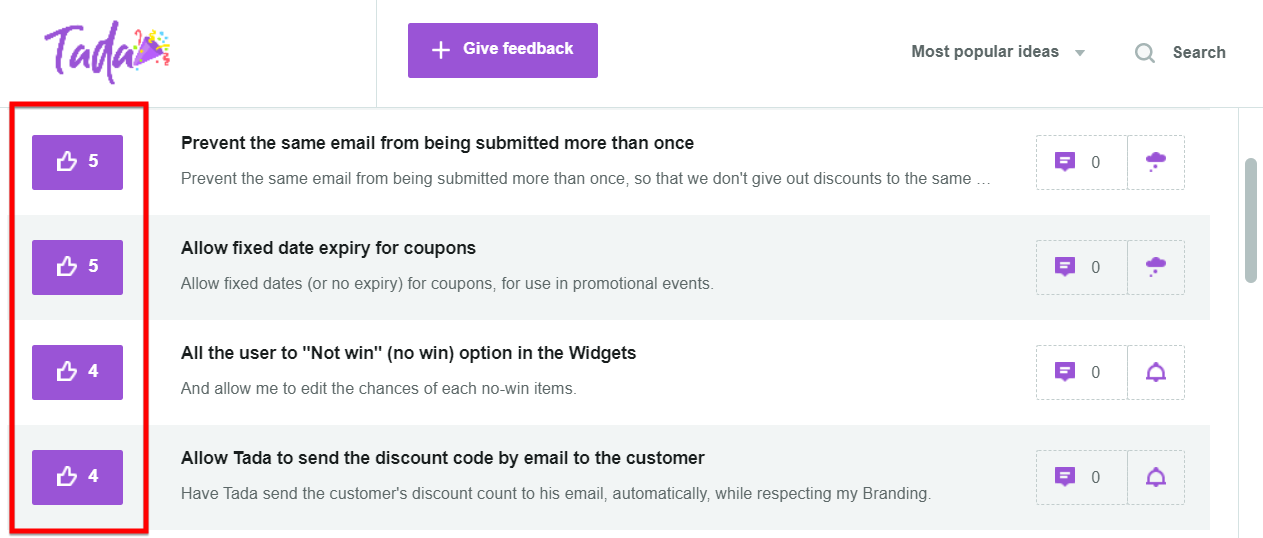Open comments on the duplicate email prevention idea
The width and height of the screenshot is (1263, 538).
[x=1082, y=162]
